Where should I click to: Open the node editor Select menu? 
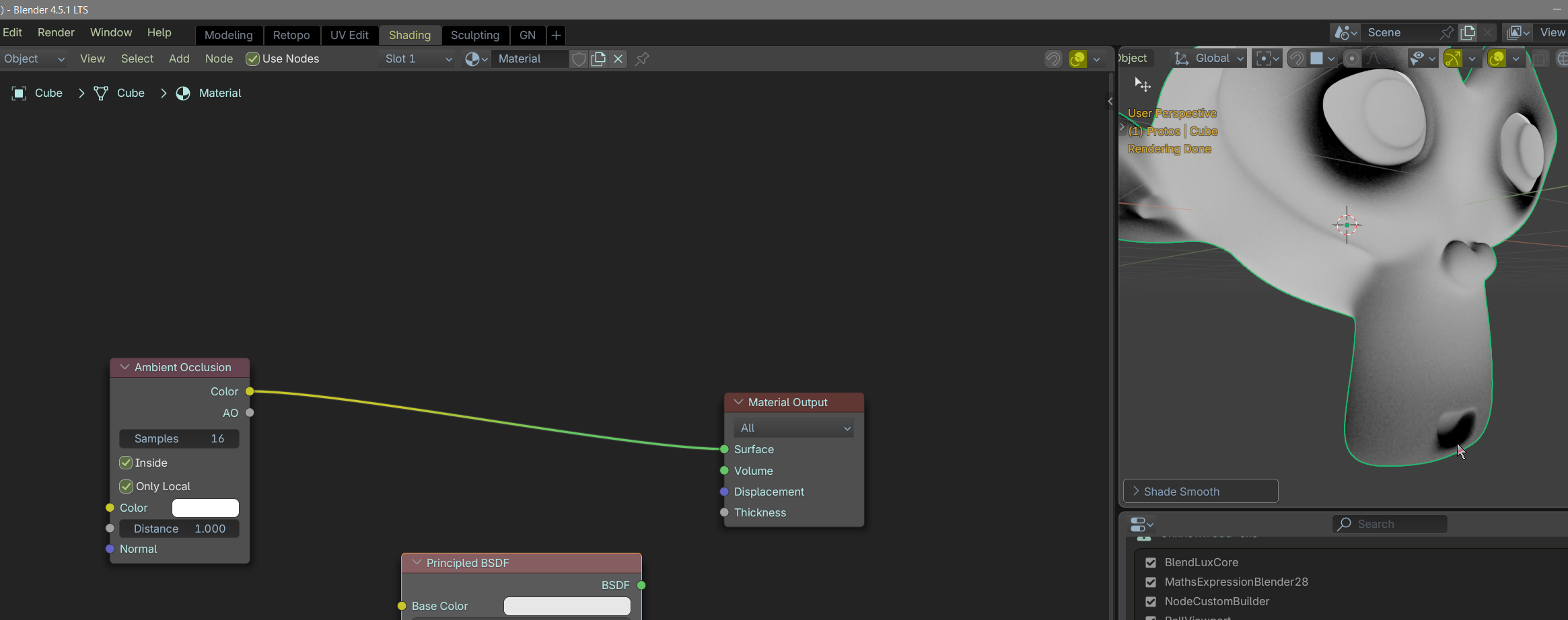[x=137, y=59]
